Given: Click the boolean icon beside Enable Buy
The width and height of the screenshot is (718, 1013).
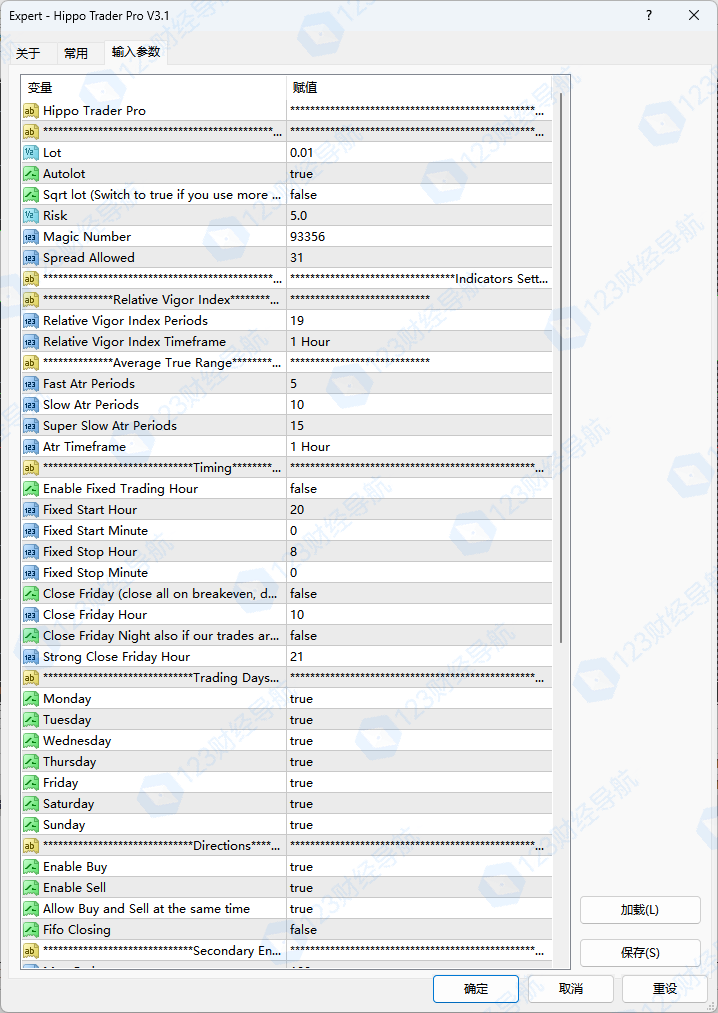Looking at the screenshot, I should point(30,866).
